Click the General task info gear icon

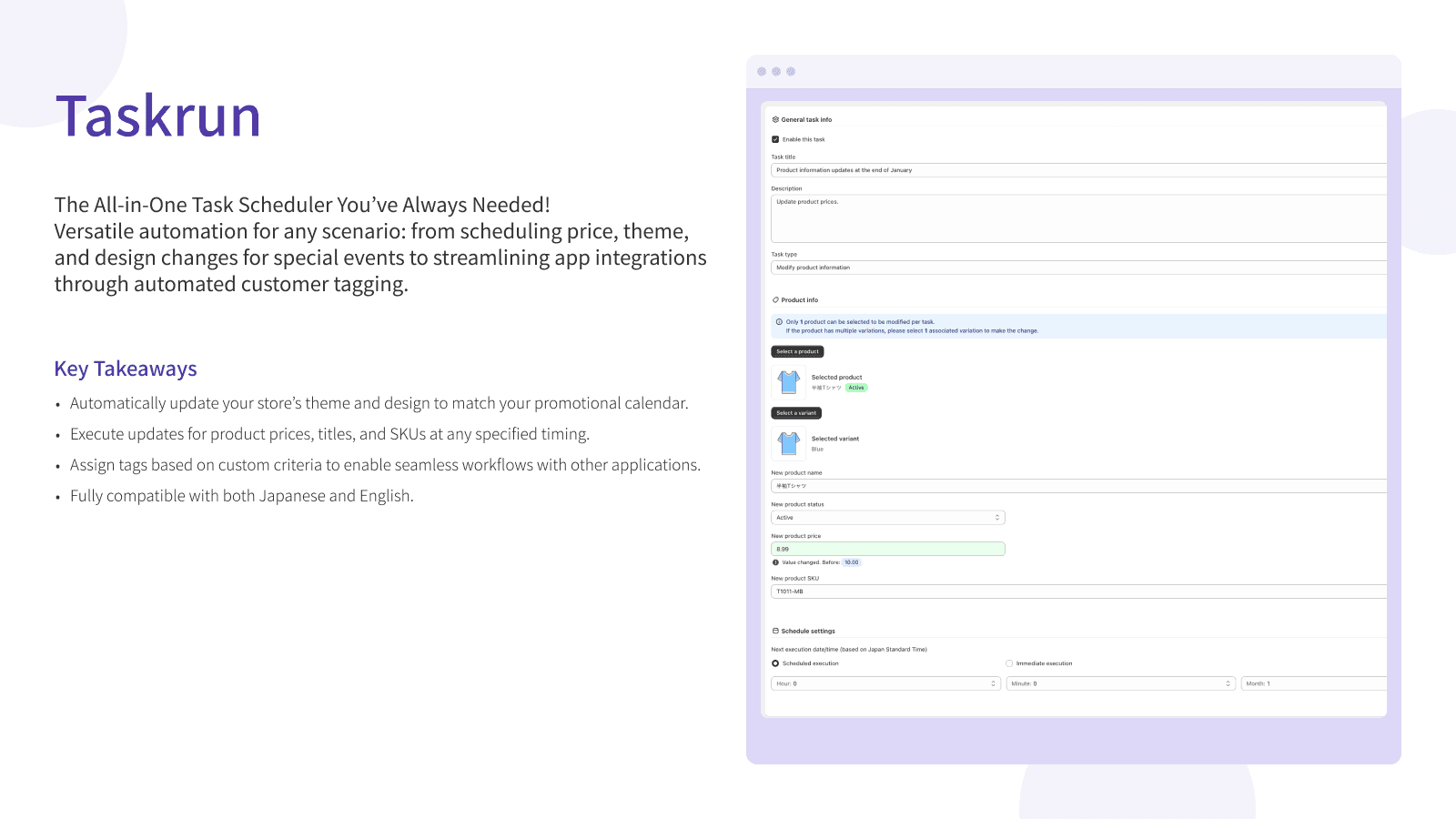(775, 119)
